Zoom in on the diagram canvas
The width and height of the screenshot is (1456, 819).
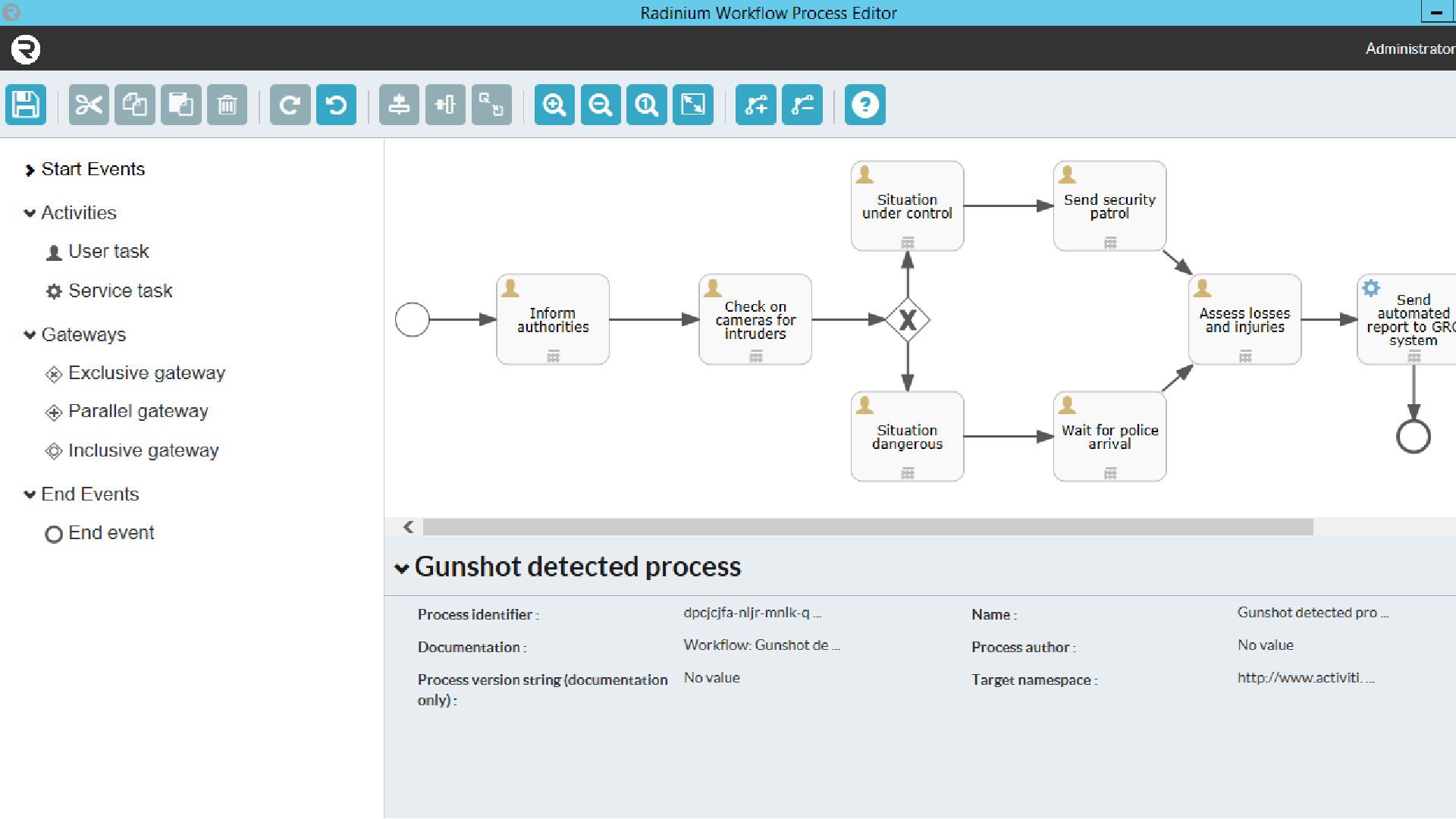click(x=555, y=105)
